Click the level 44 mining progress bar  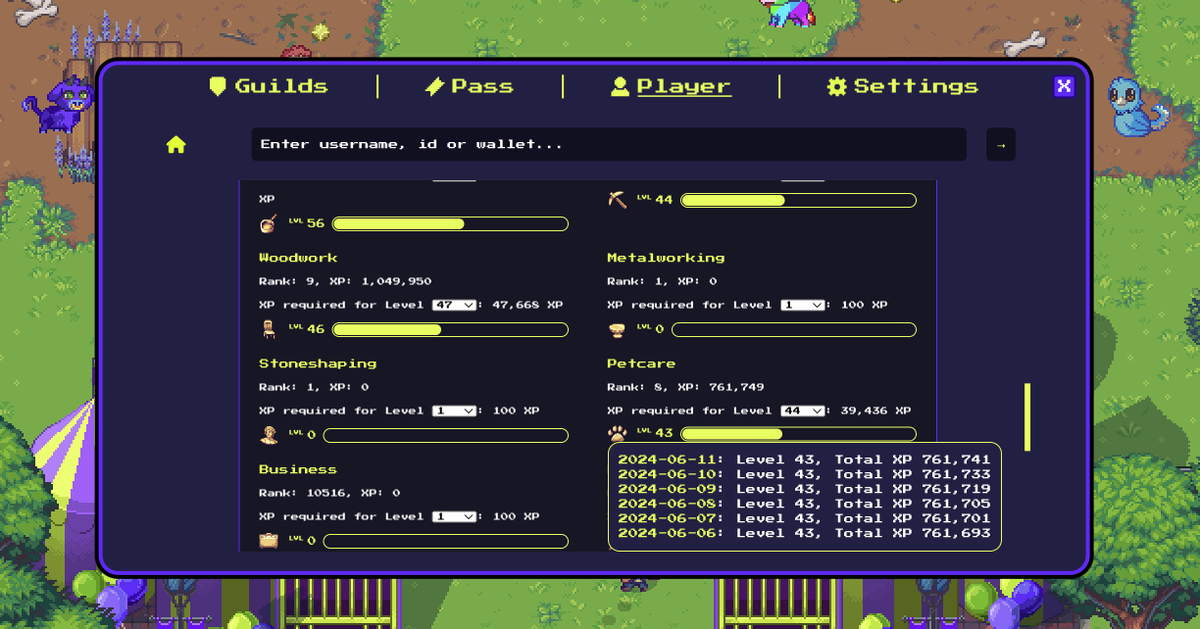click(x=798, y=200)
